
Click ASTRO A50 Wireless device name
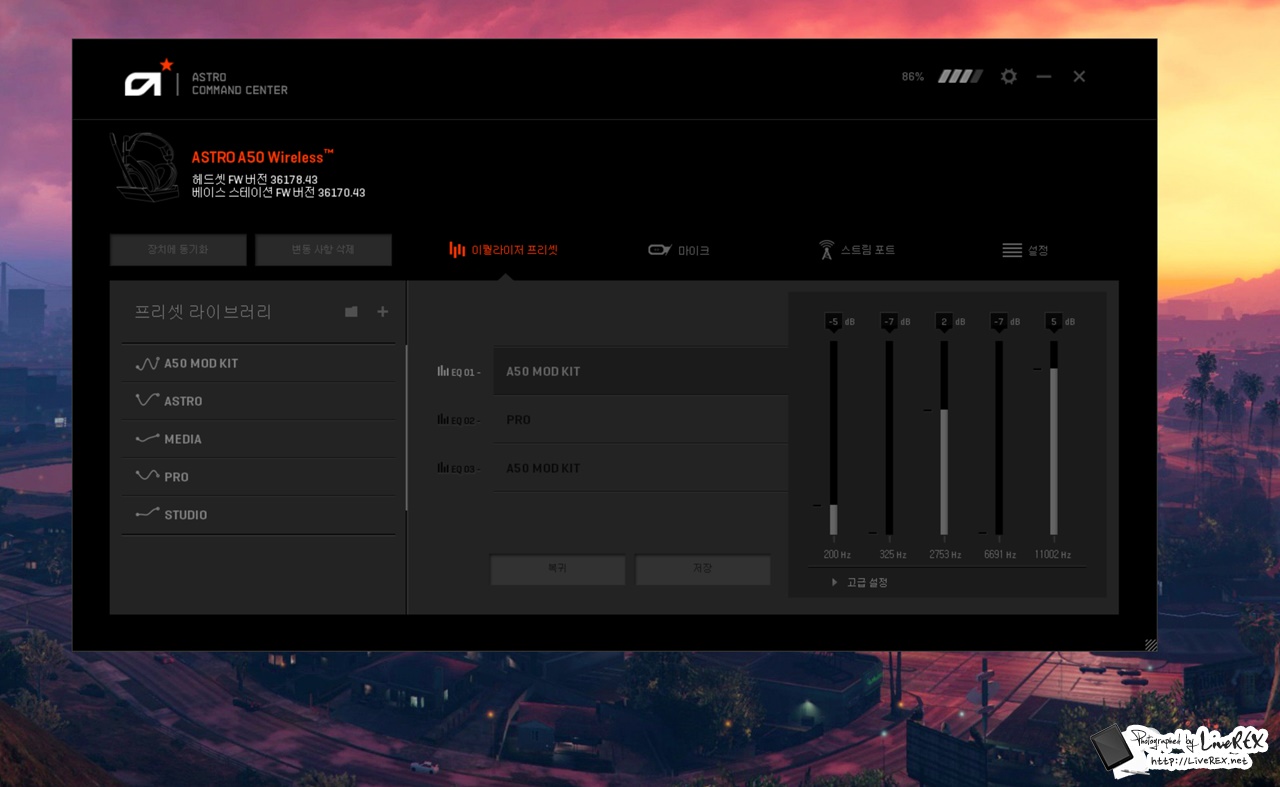click(262, 157)
